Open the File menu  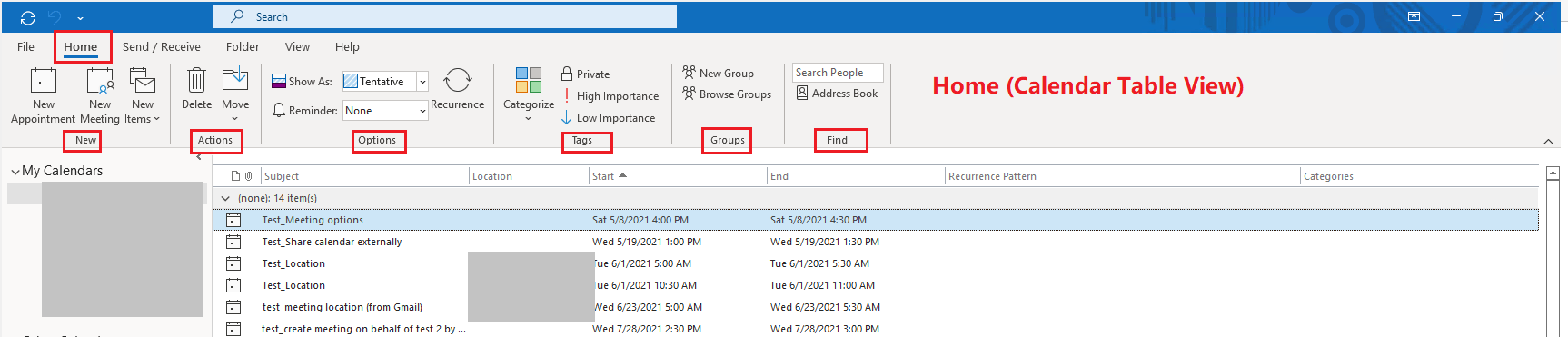coord(25,46)
